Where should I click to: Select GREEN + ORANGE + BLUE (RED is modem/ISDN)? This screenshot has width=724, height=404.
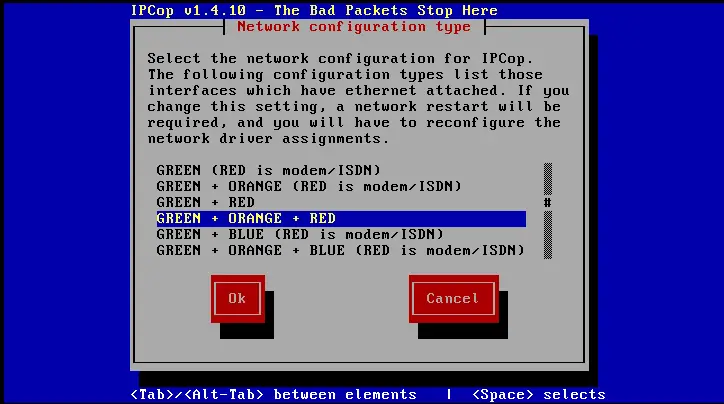pos(341,251)
